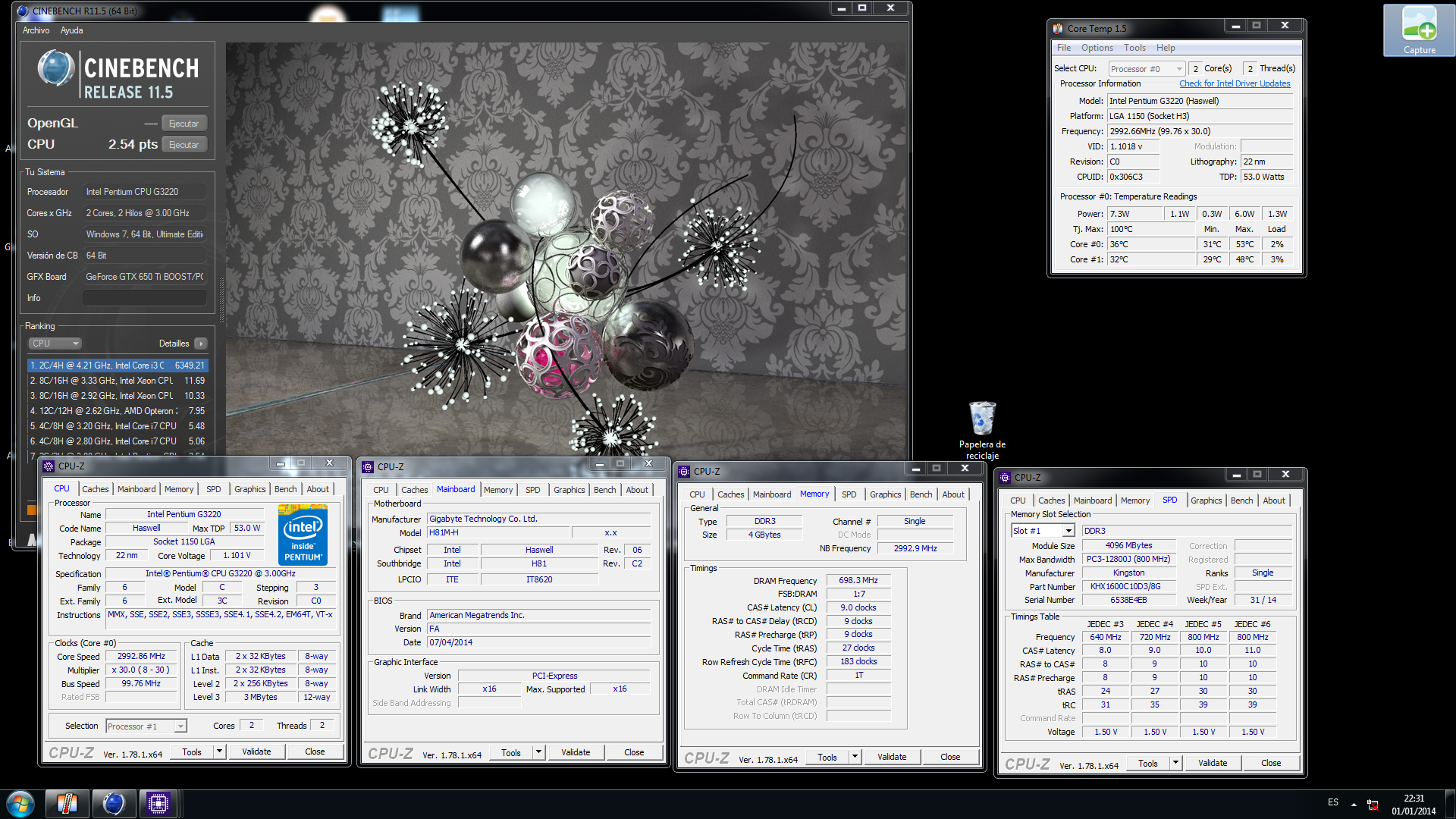Switch to Caches tab in CPU-Z CPU window

click(95, 489)
